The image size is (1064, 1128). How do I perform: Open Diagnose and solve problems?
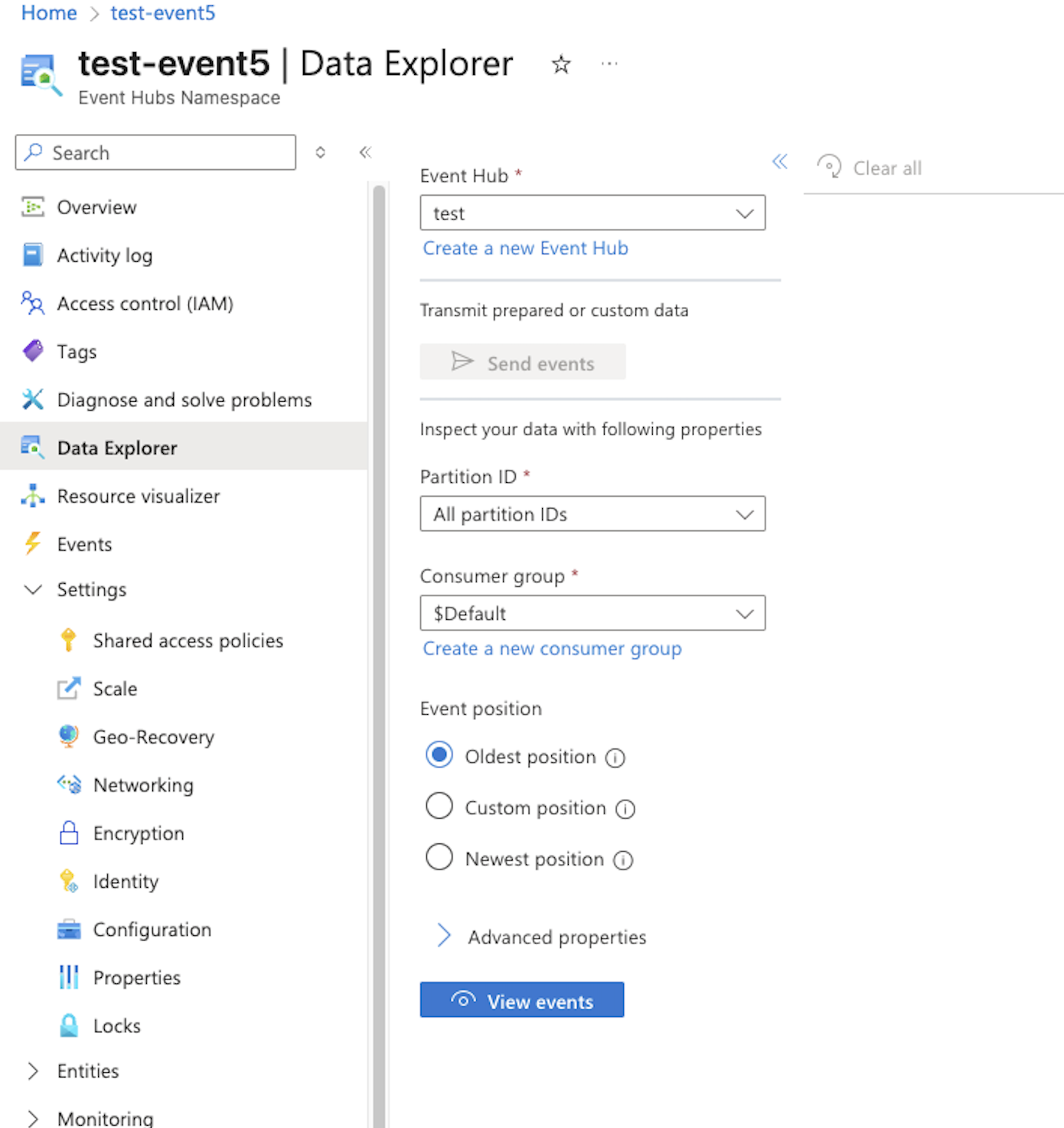184,399
